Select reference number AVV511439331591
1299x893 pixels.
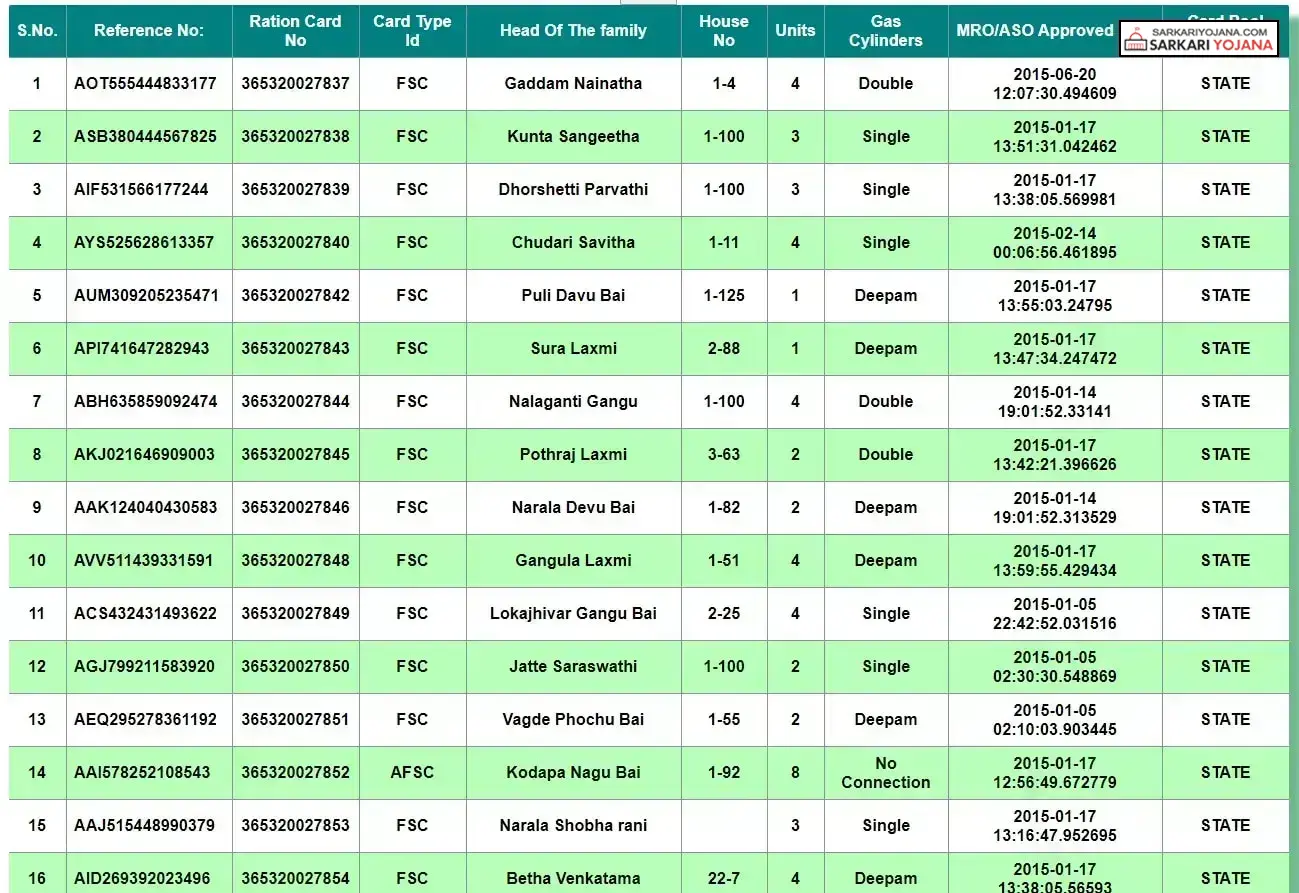[x=144, y=561]
